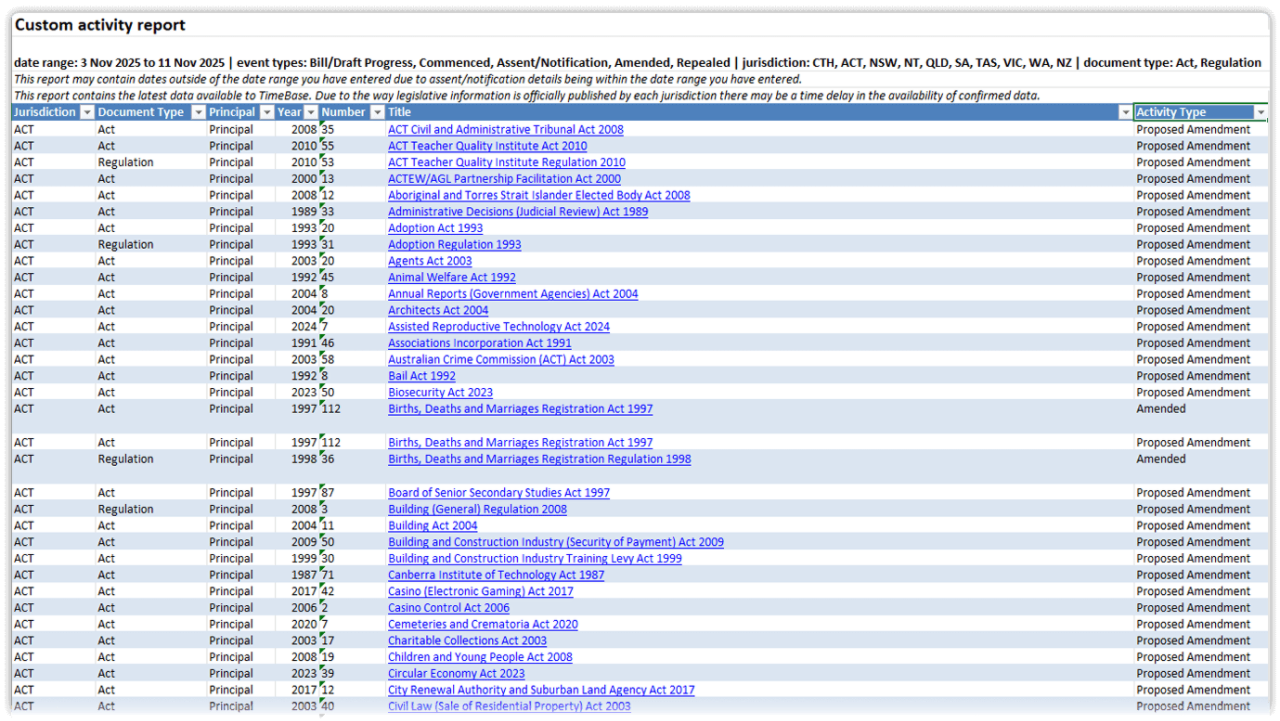1280x721 pixels.
Task: Open the Title column filter dropdown
Action: point(1128,112)
